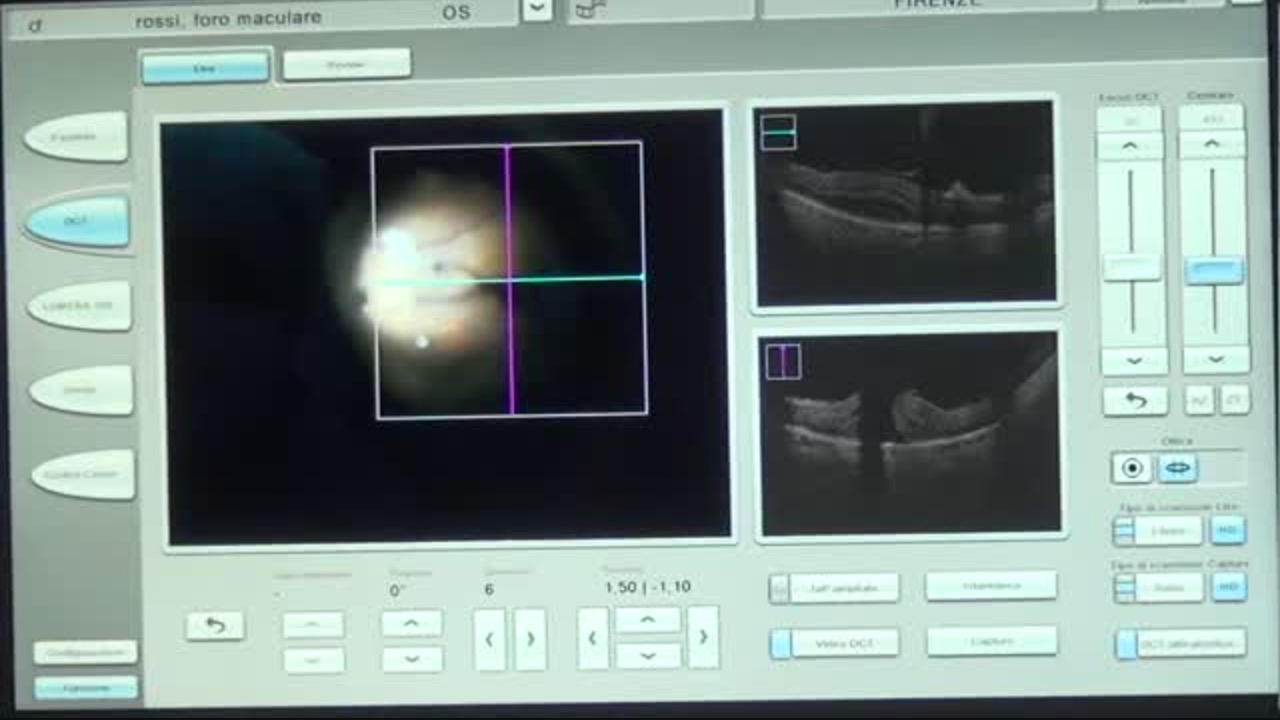Click the Configurazione button at bottom left

[85, 653]
